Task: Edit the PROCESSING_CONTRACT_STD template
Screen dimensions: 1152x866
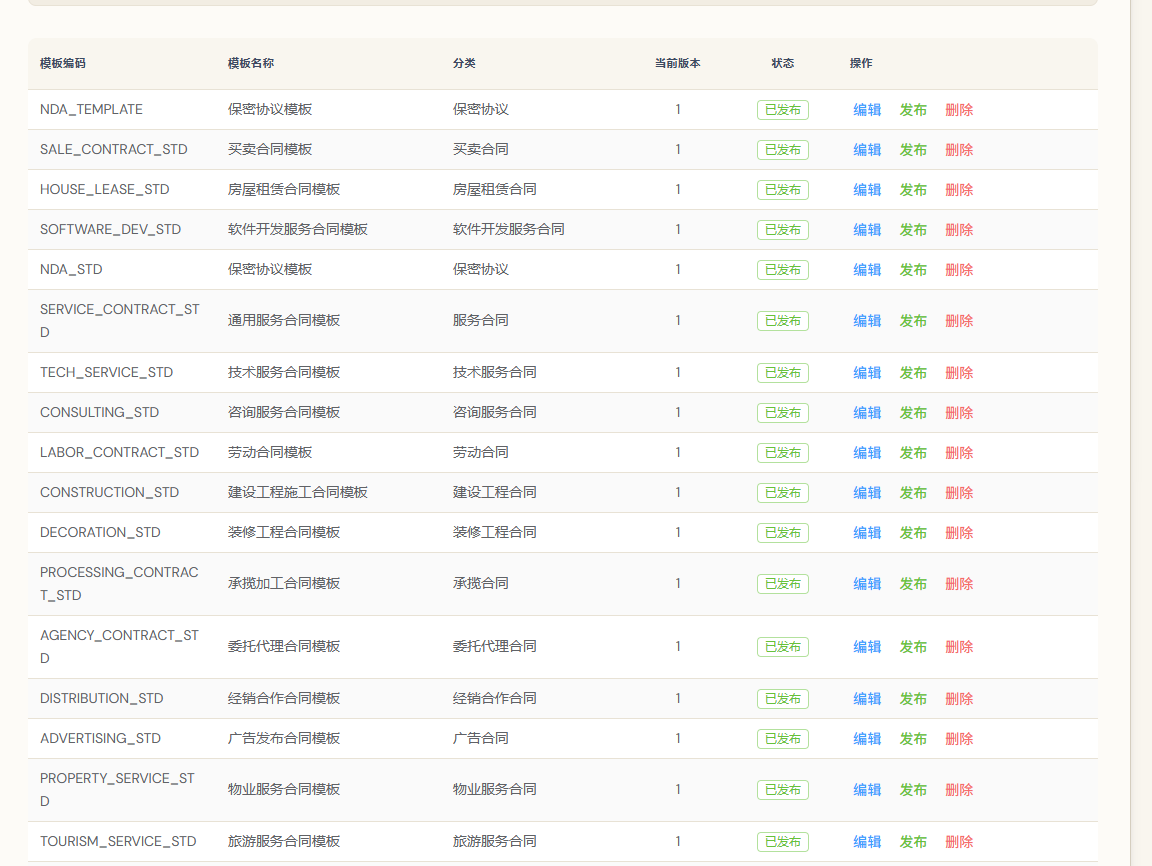Action: tap(867, 584)
